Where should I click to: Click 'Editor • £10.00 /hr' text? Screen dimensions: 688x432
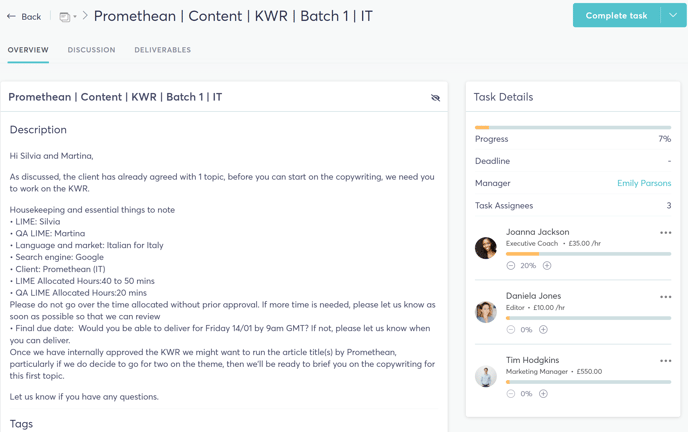[535, 307]
